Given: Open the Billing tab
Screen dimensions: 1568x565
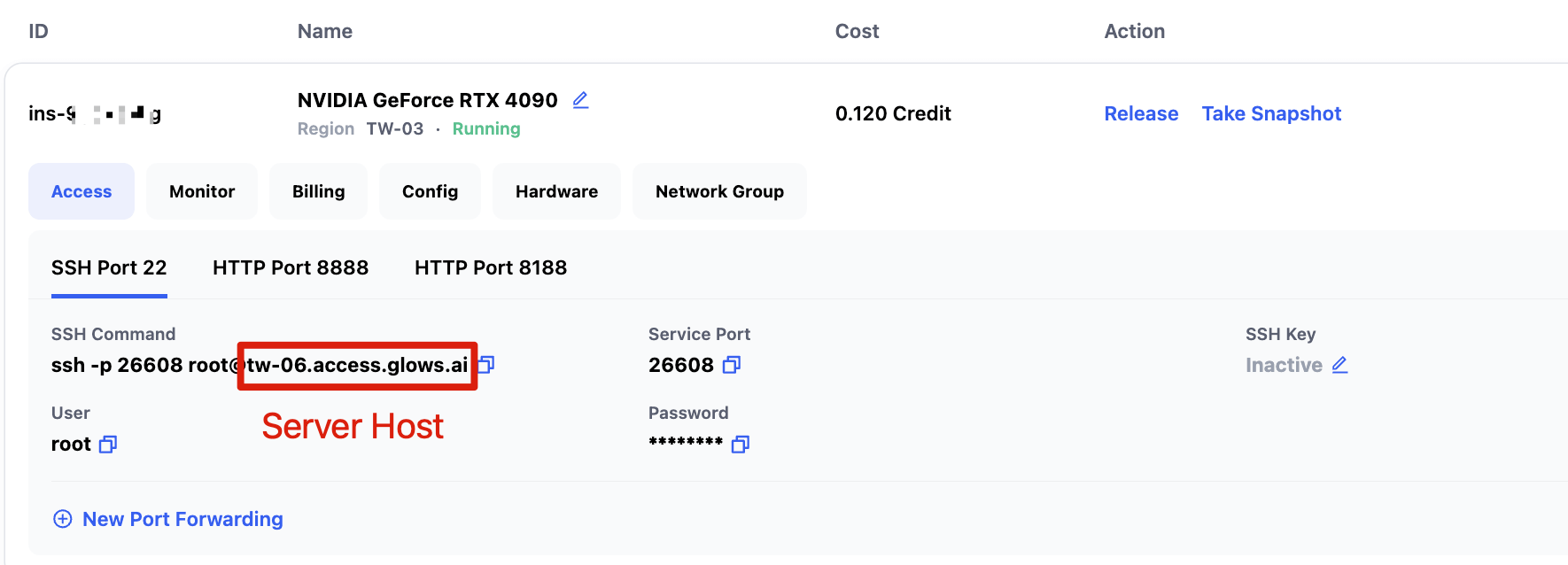Looking at the screenshot, I should pyautogui.click(x=319, y=191).
